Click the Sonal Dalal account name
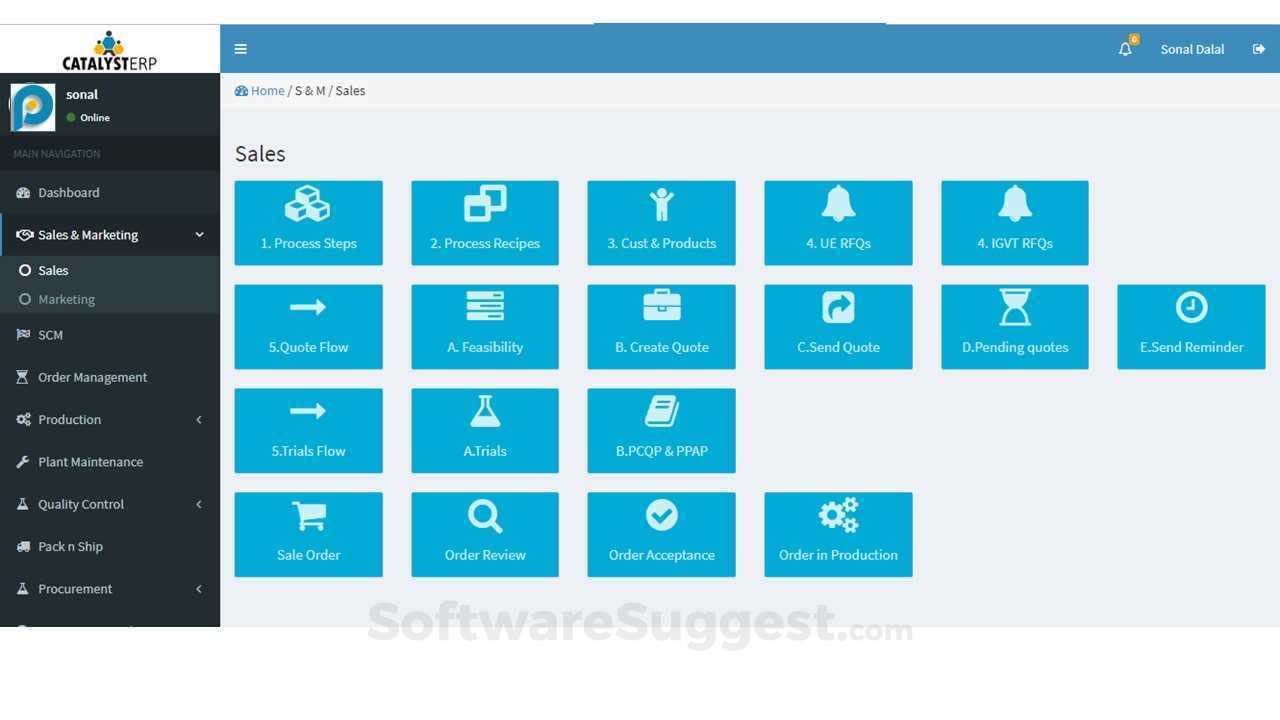 (x=1192, y=48)
